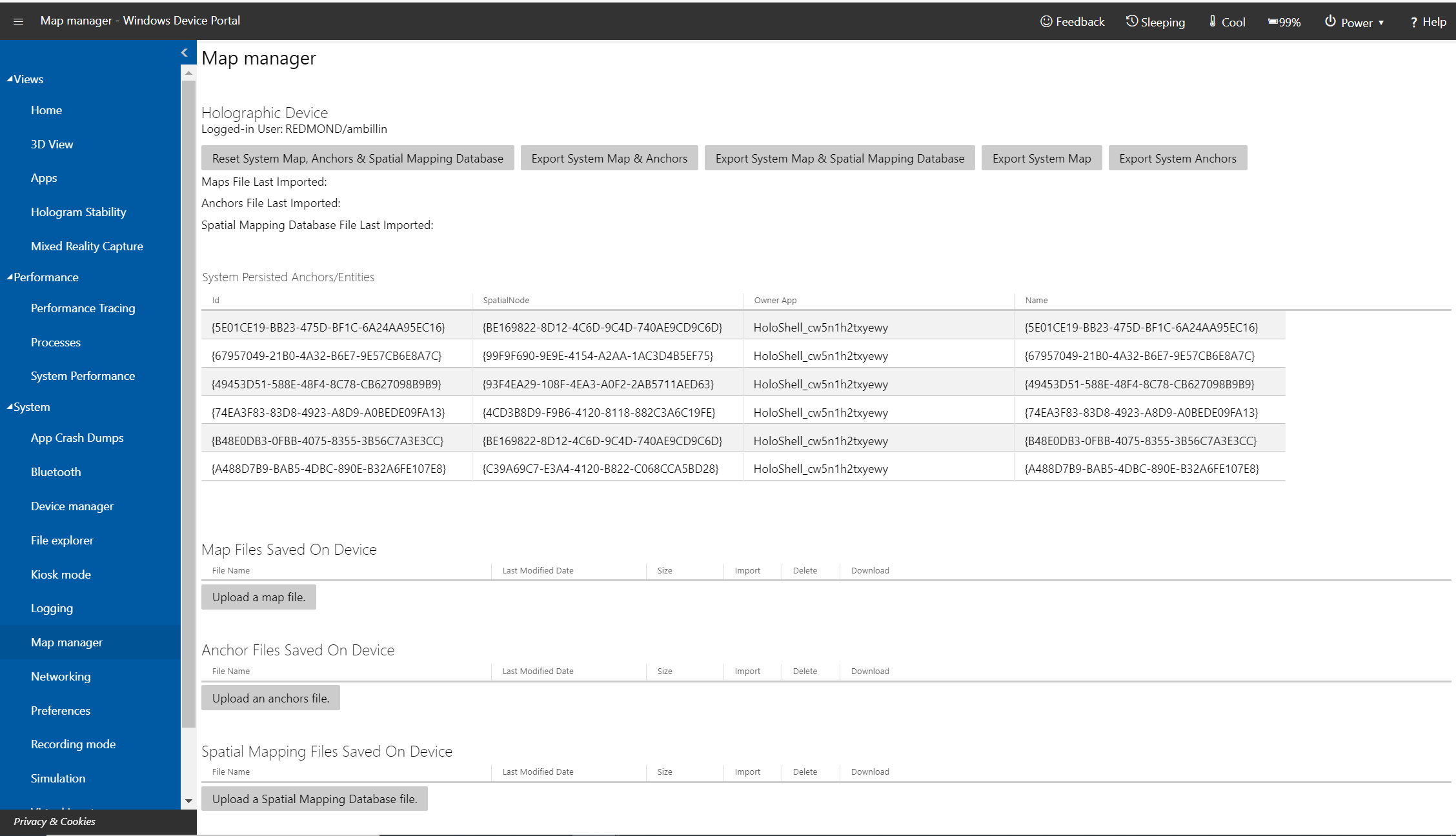This screenshot has height=836, width=1456.
Task: Upload a Spatial Mapping Database file
Action: tap(314, 798)
